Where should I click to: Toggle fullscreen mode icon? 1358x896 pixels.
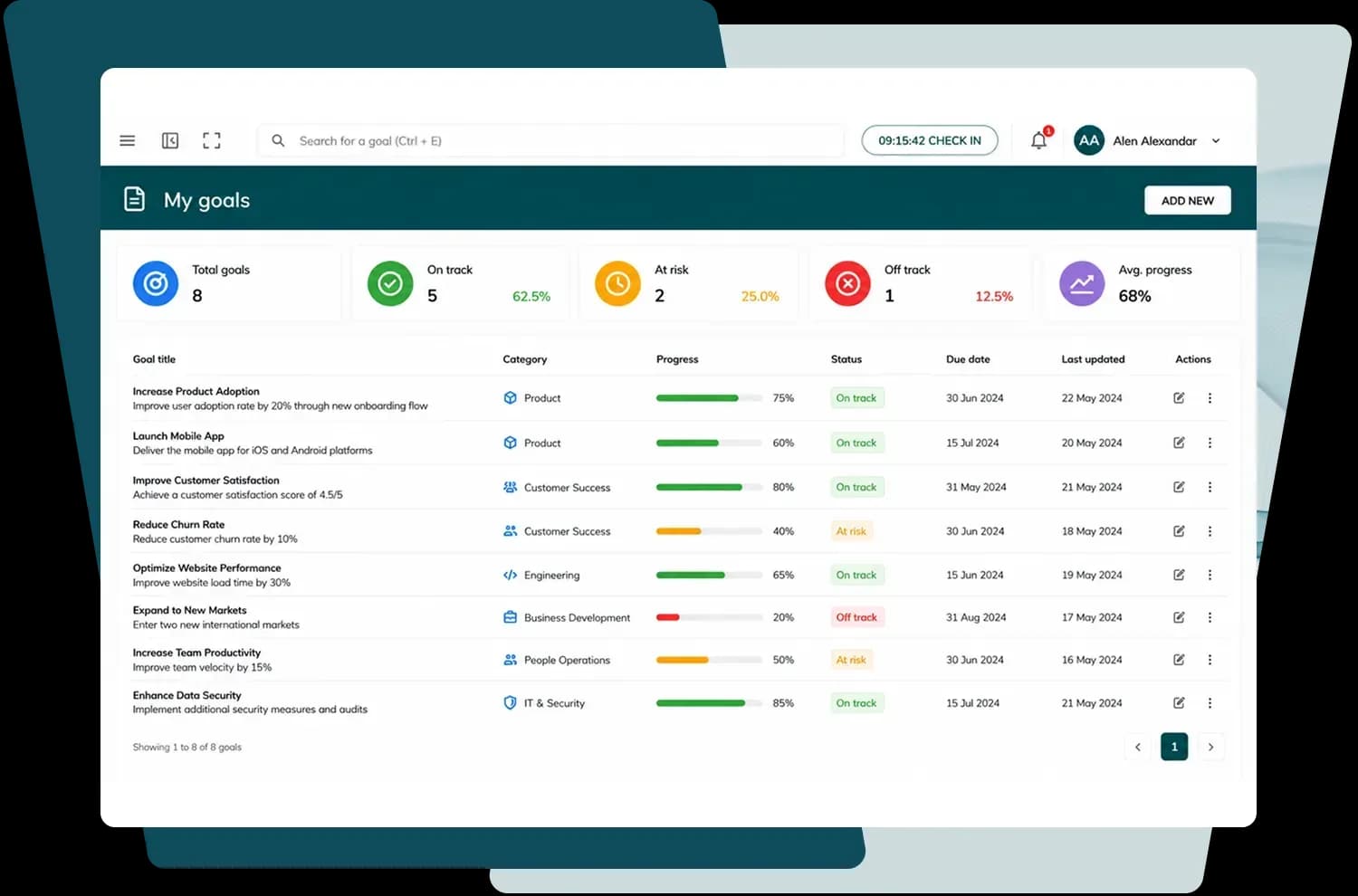212,140
